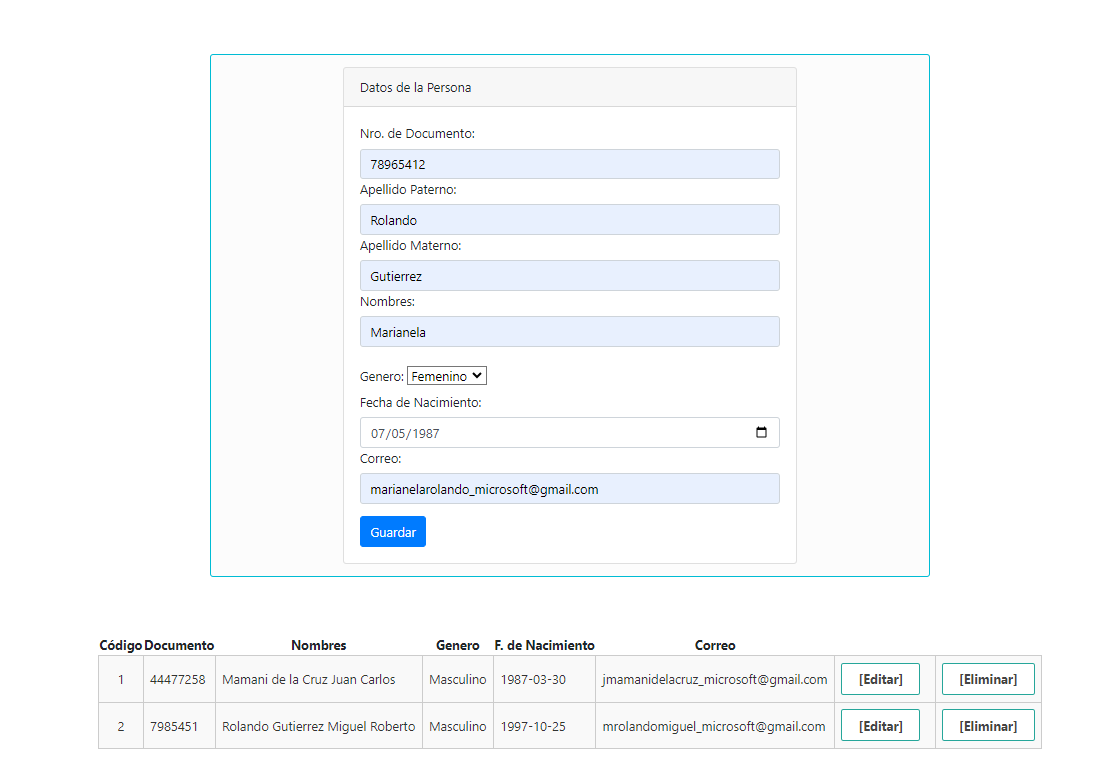Click the Apellido Paterno input field
1117x774 pixels.
point(569,220)
